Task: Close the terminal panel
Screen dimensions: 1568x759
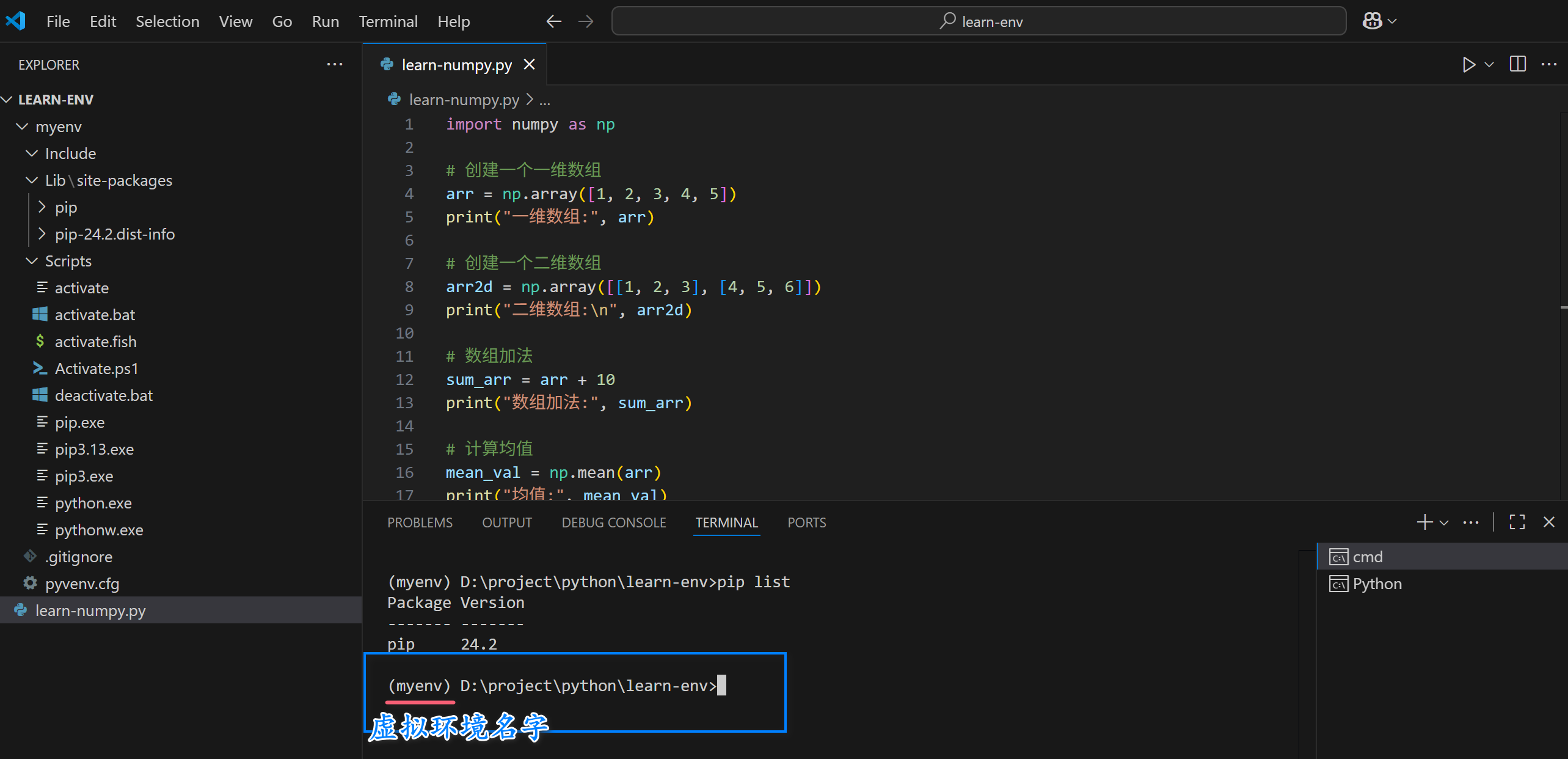Action: pyautogui.click(x=1548, y=522)
